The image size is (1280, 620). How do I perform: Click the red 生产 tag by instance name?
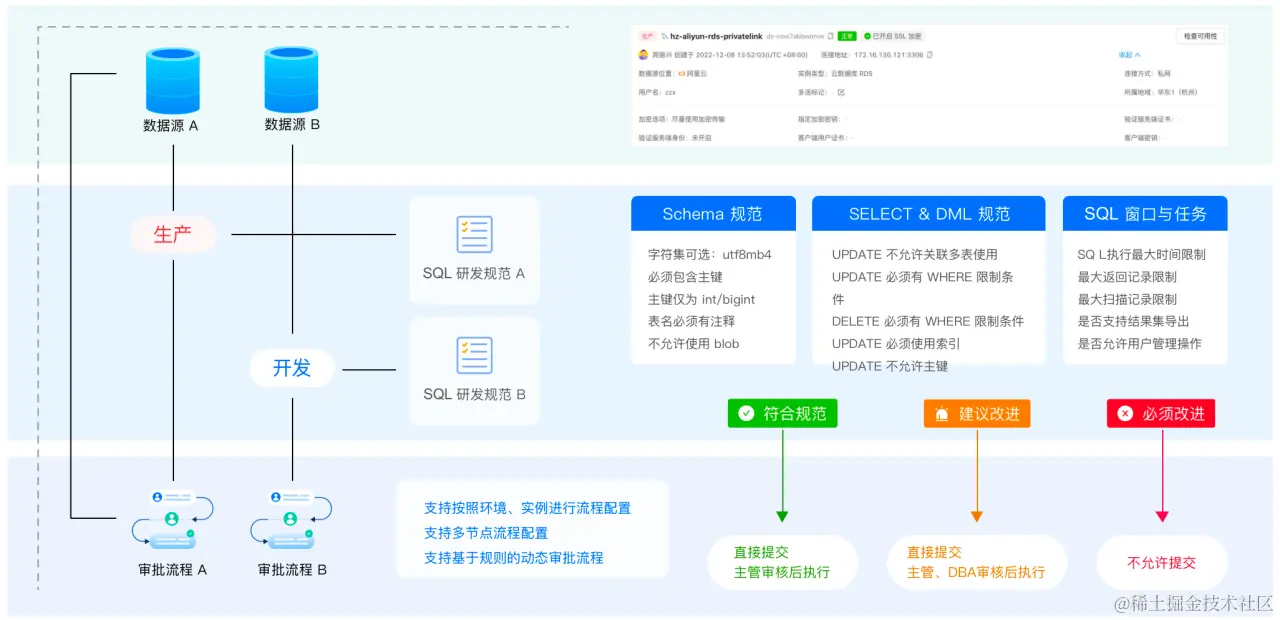pos(646,36)
